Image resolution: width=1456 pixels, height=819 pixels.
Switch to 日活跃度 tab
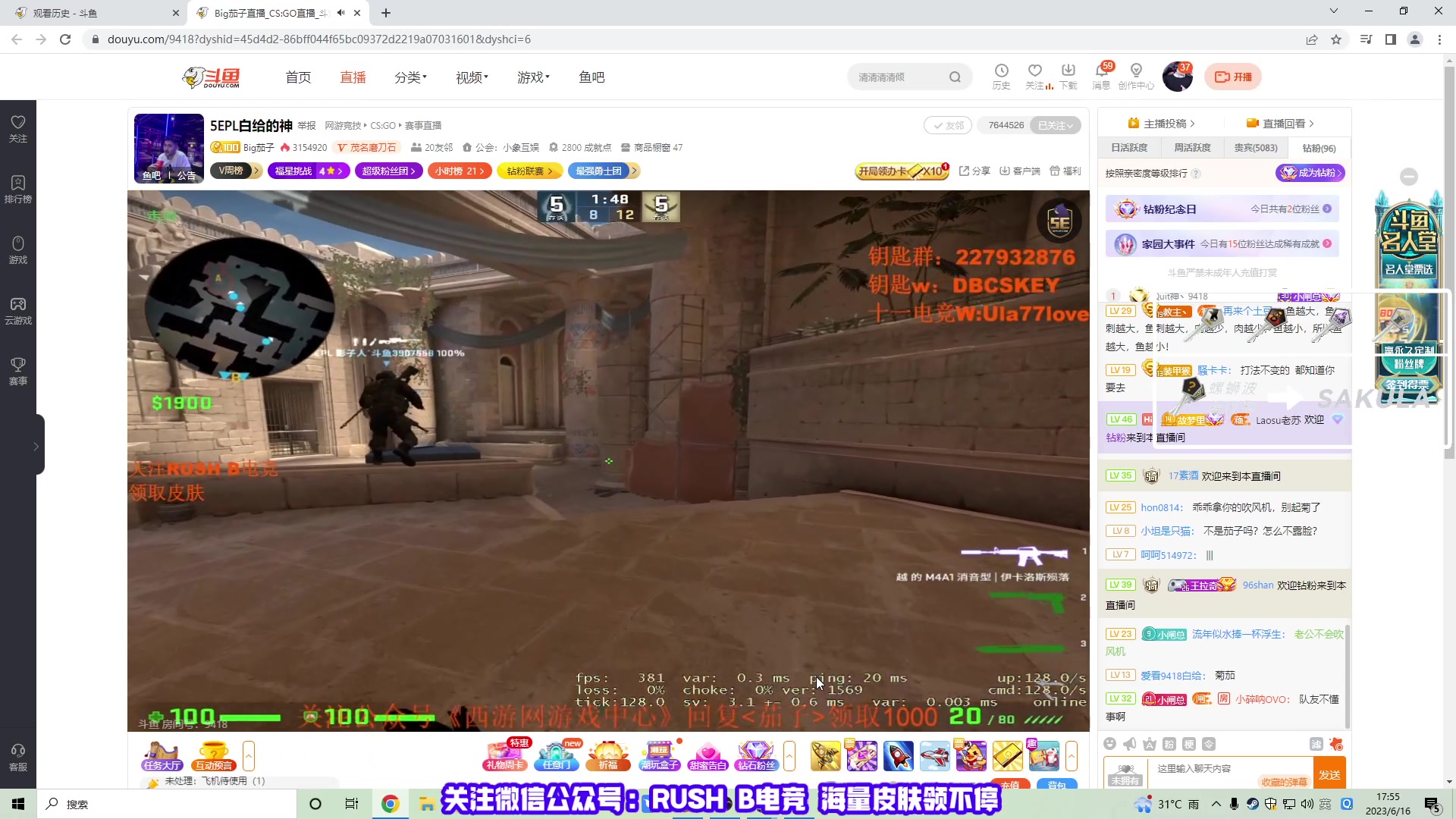[x=1129, y=148]
